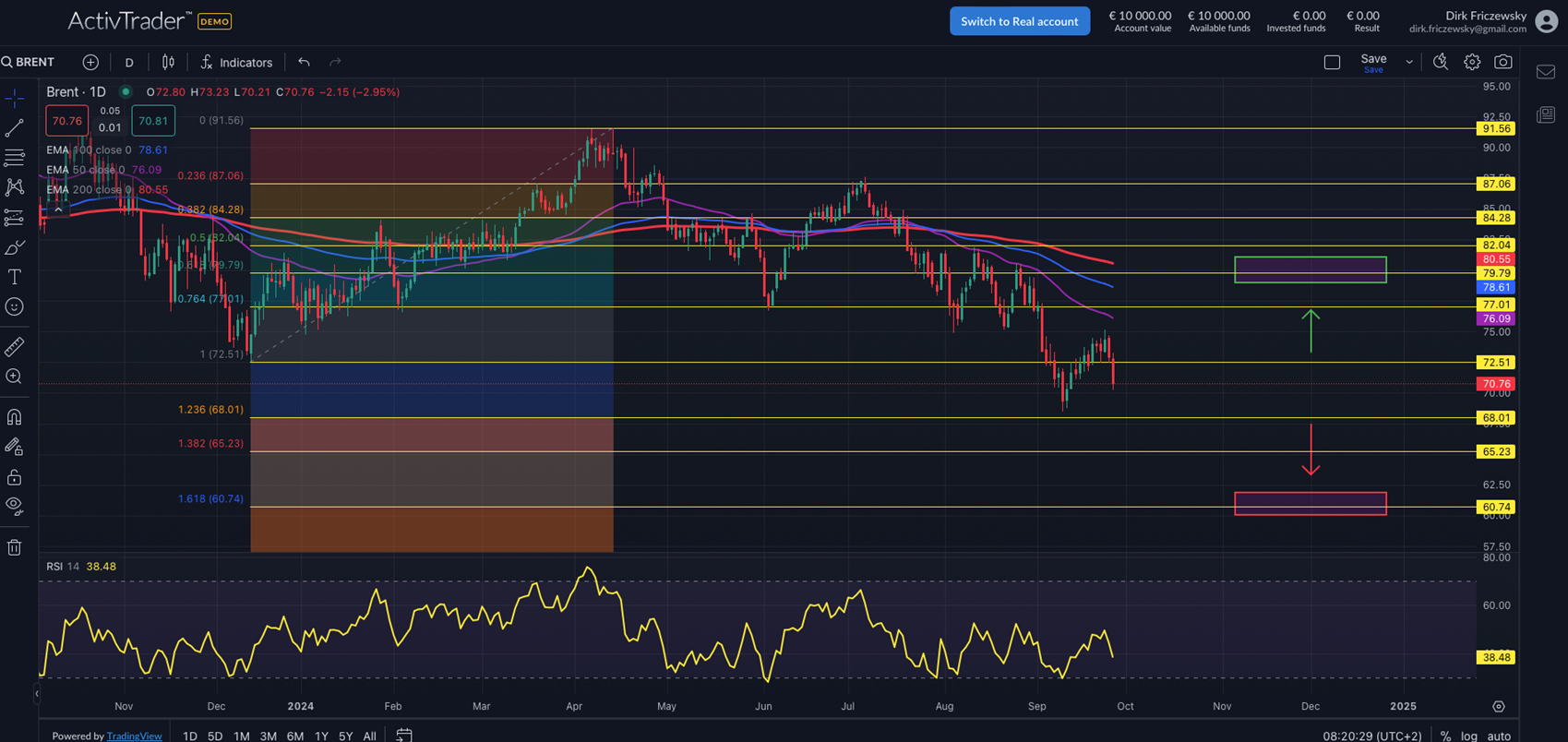Open the candlestick chart style selector
Image resolution: width=1568 pixels, height=742 pixels.
tap(168, 62)
